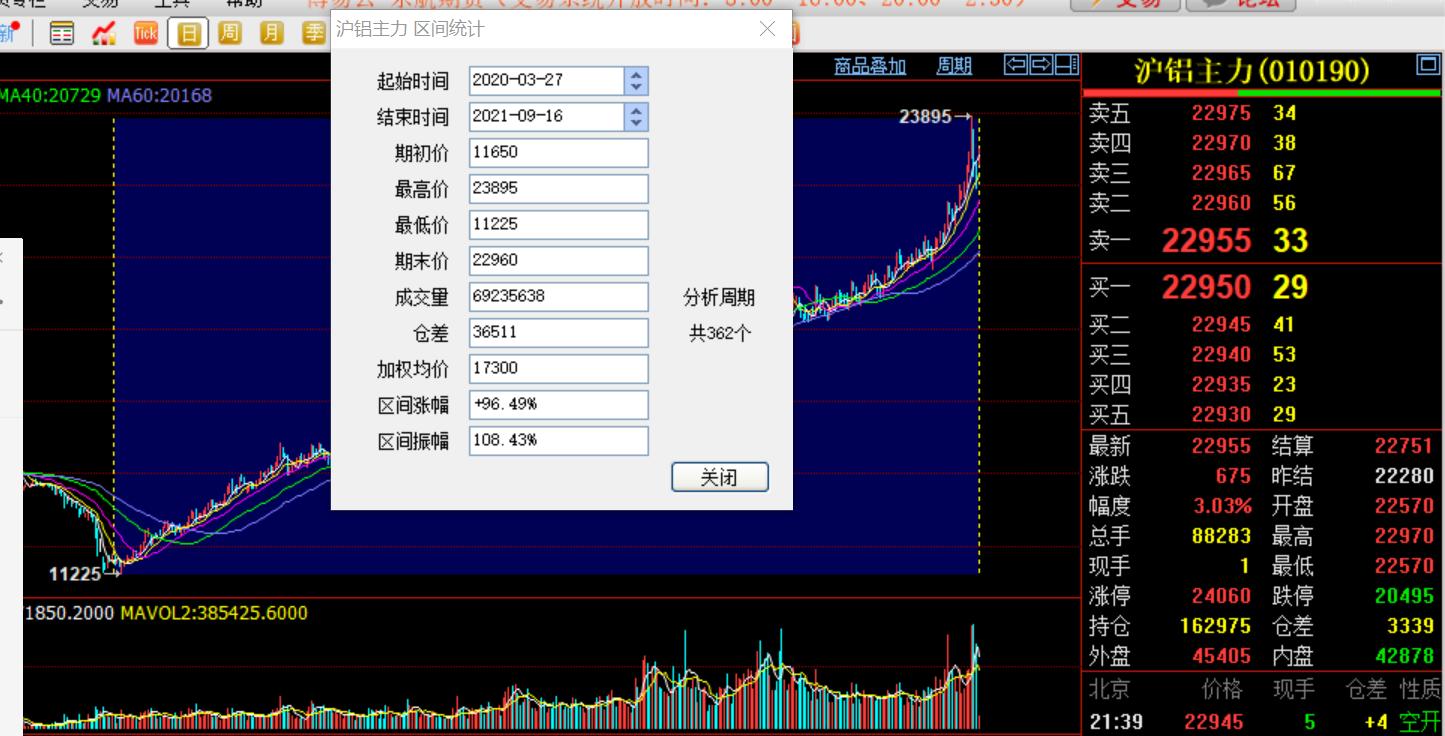Select the quarterly 季 period button
The height and width of the screenshot is (736, 1445).
coord(314,34)
